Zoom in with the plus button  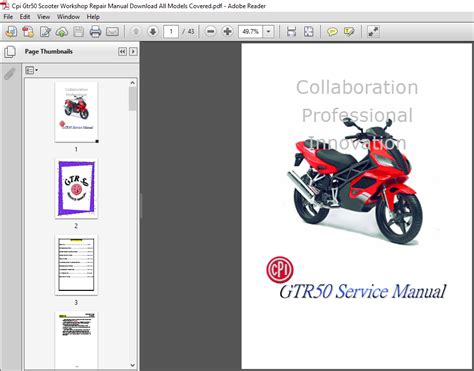click(228, 32)
